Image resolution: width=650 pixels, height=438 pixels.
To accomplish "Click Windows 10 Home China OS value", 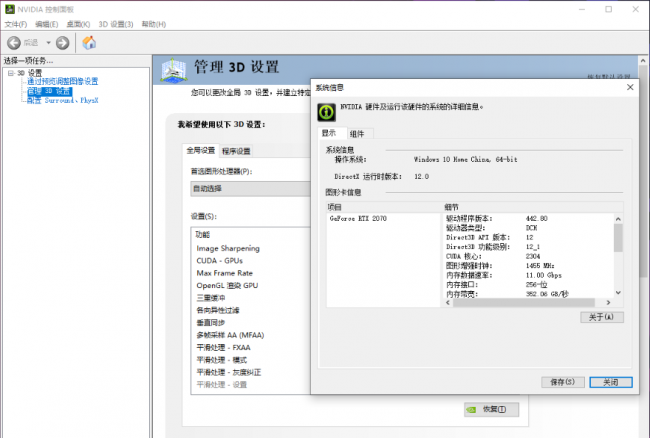I will point(466,160).
